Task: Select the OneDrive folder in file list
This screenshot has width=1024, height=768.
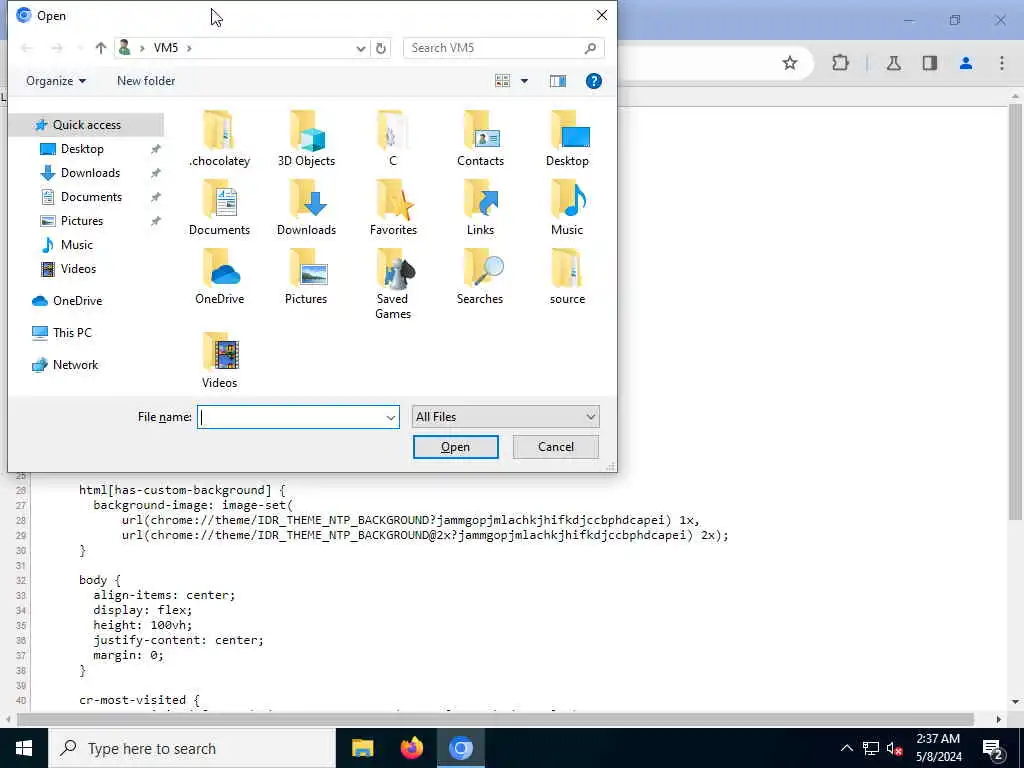Action: coord(219,277)
